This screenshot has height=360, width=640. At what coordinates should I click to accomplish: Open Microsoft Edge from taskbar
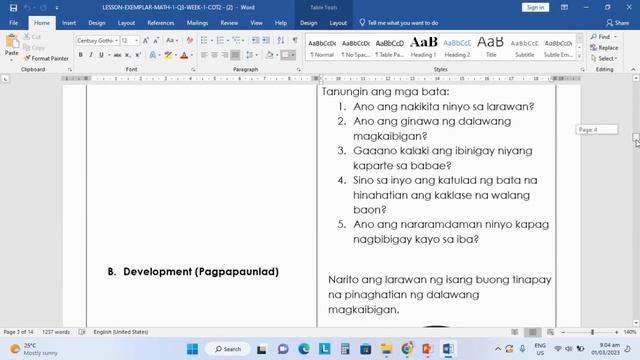(x=304, y=349)
